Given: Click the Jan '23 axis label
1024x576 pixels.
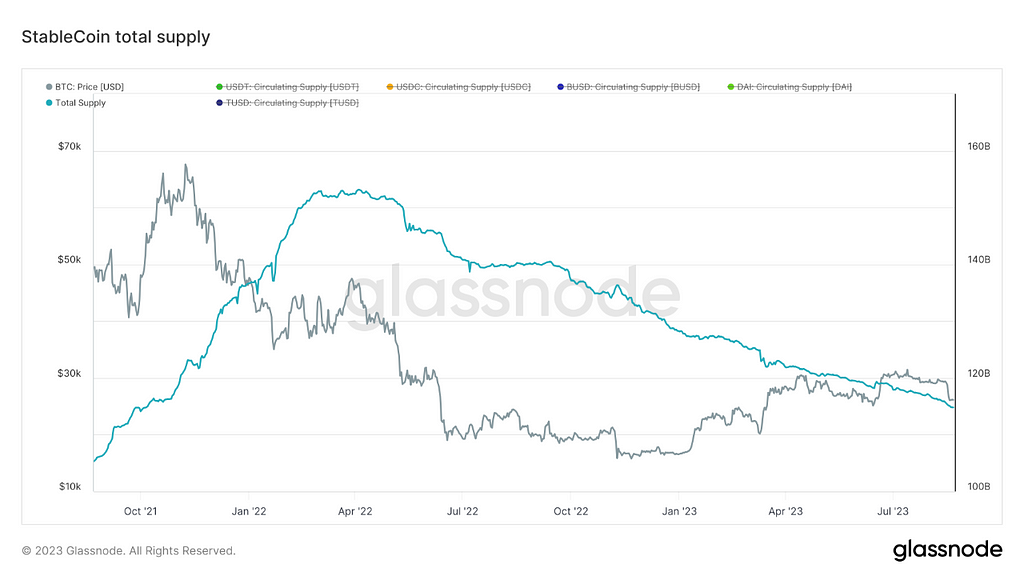Looking at the screenshot, I should point(679,511).
